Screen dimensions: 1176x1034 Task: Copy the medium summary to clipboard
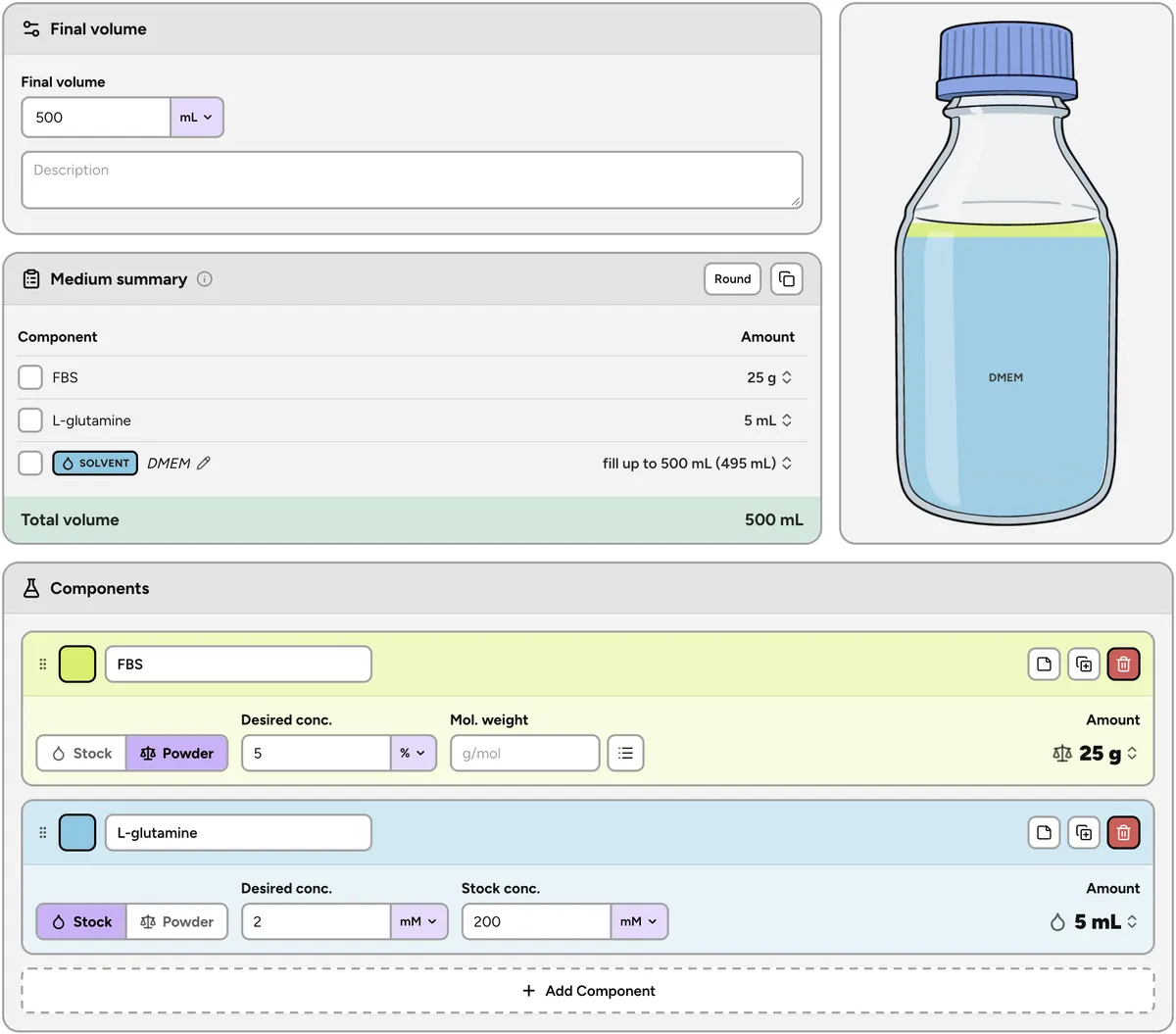tap(786, 279)
